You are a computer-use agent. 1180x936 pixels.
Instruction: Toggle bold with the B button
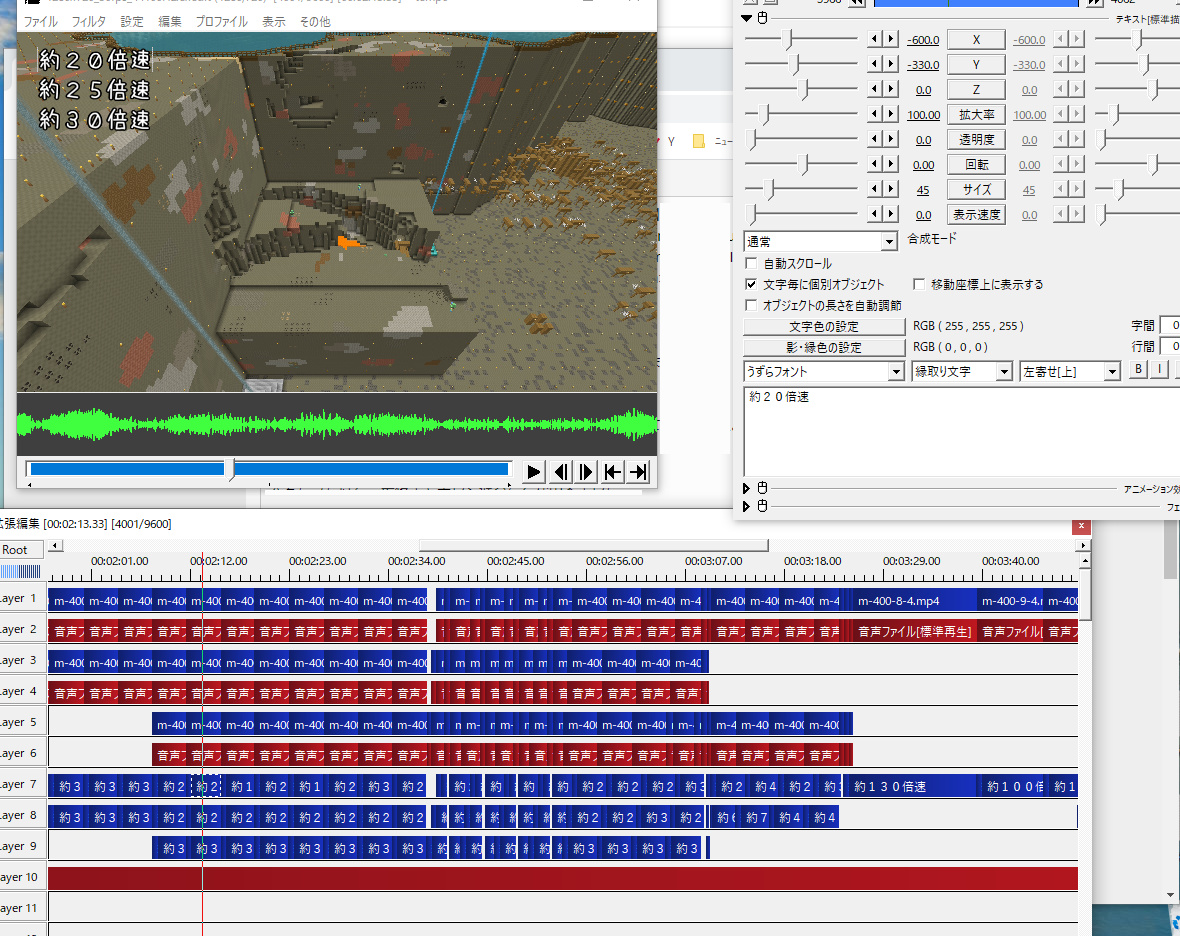pyautogui.click(x=1139, y=369)
